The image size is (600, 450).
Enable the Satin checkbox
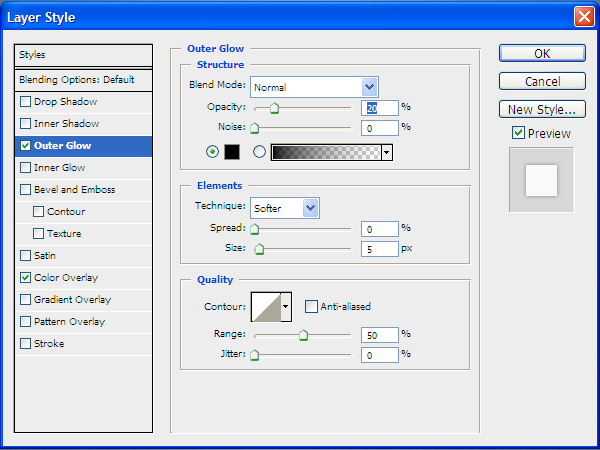coord(25,256)
